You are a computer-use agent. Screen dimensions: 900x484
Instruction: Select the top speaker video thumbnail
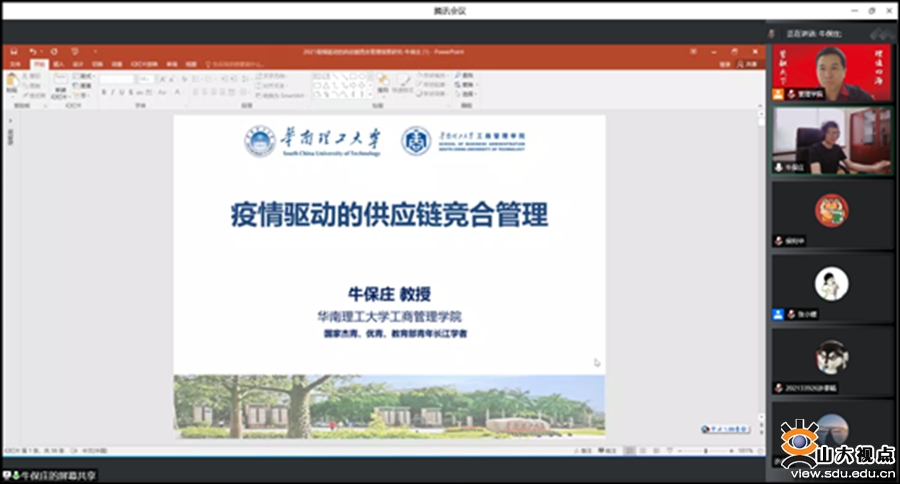click(x=831, y=72)
